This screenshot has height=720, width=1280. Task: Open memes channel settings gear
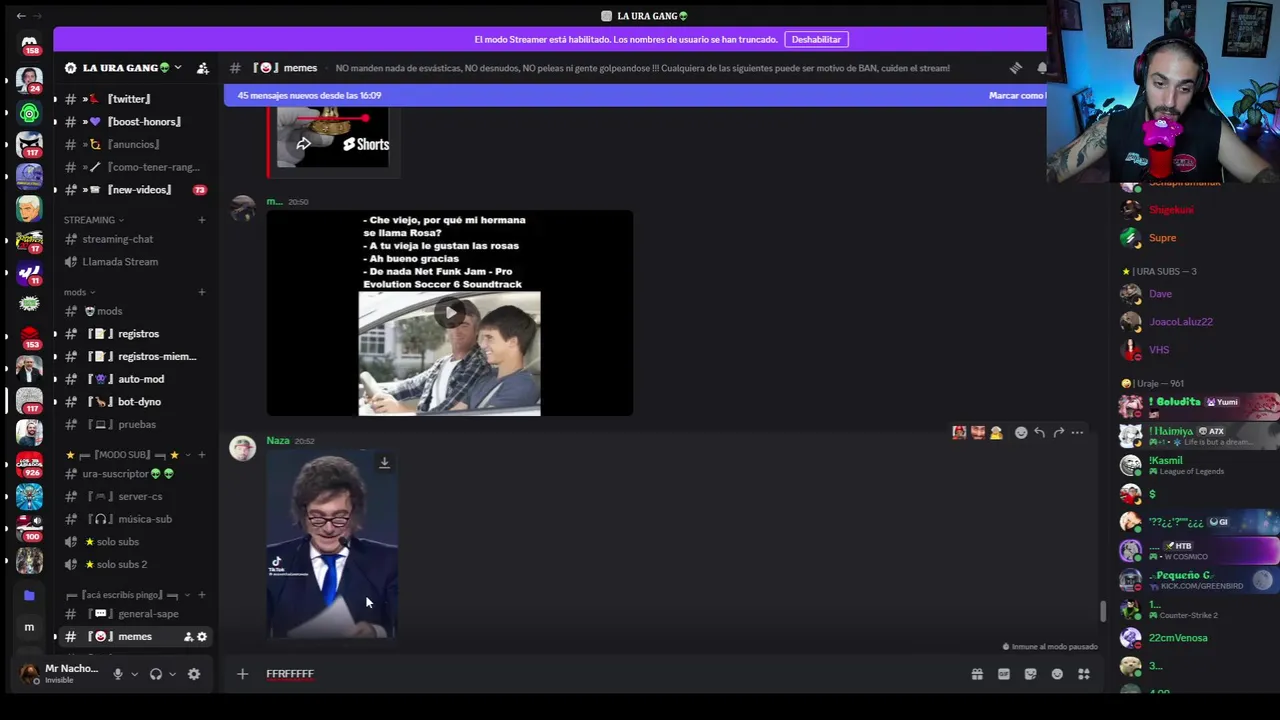tap(202, 637)
